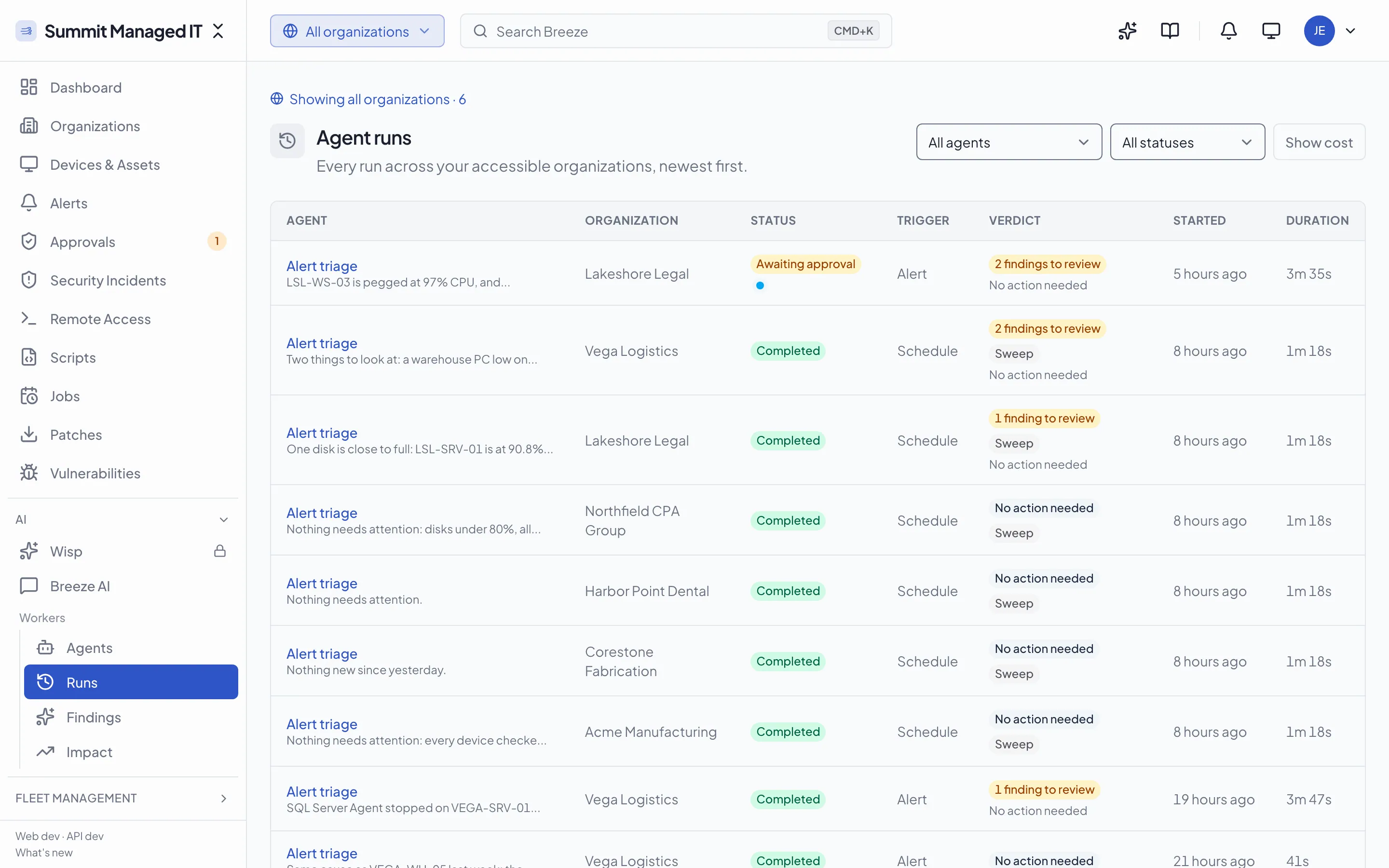Focus the Search Breeze field
The image size is (1389, 868).
click(676, 31)
